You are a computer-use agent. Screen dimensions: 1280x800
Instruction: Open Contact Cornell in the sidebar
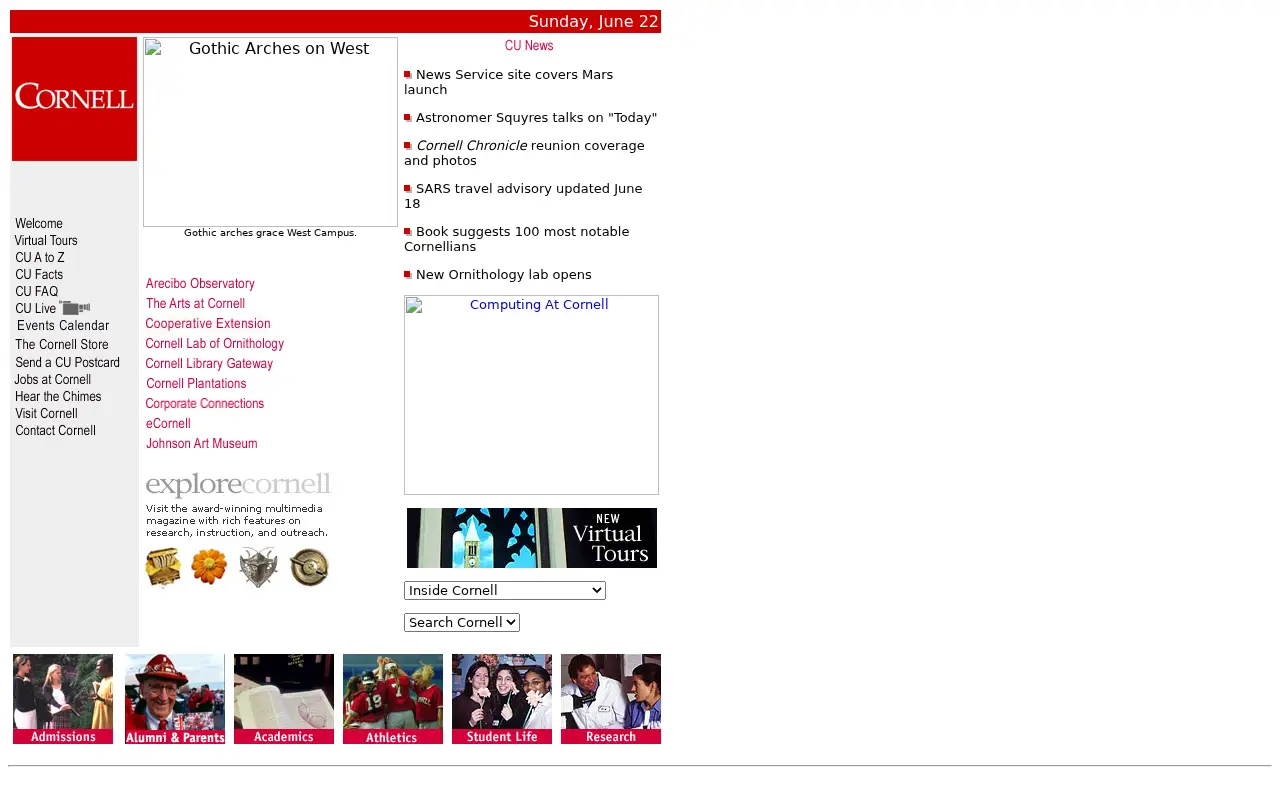pyautogui.click(x=55, y=431)
